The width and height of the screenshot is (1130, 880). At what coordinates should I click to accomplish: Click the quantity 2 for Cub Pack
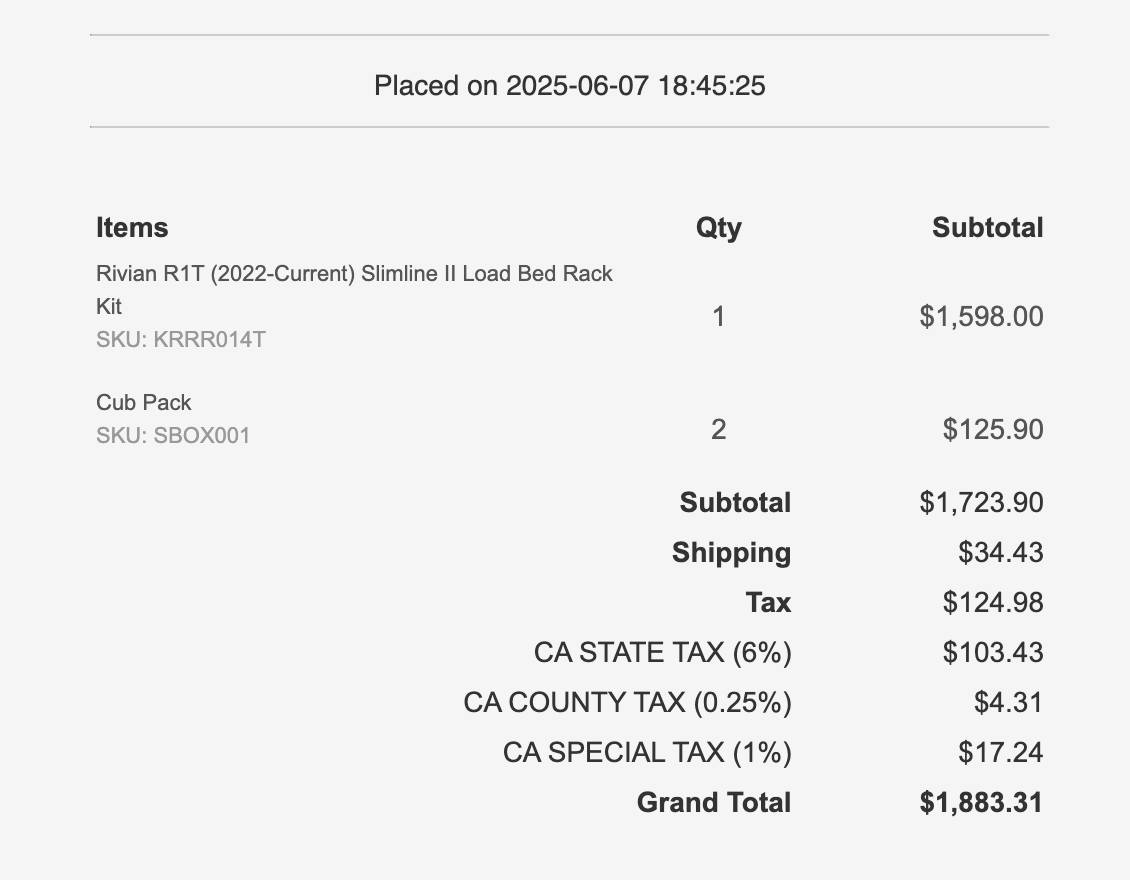tap(719, 430)
